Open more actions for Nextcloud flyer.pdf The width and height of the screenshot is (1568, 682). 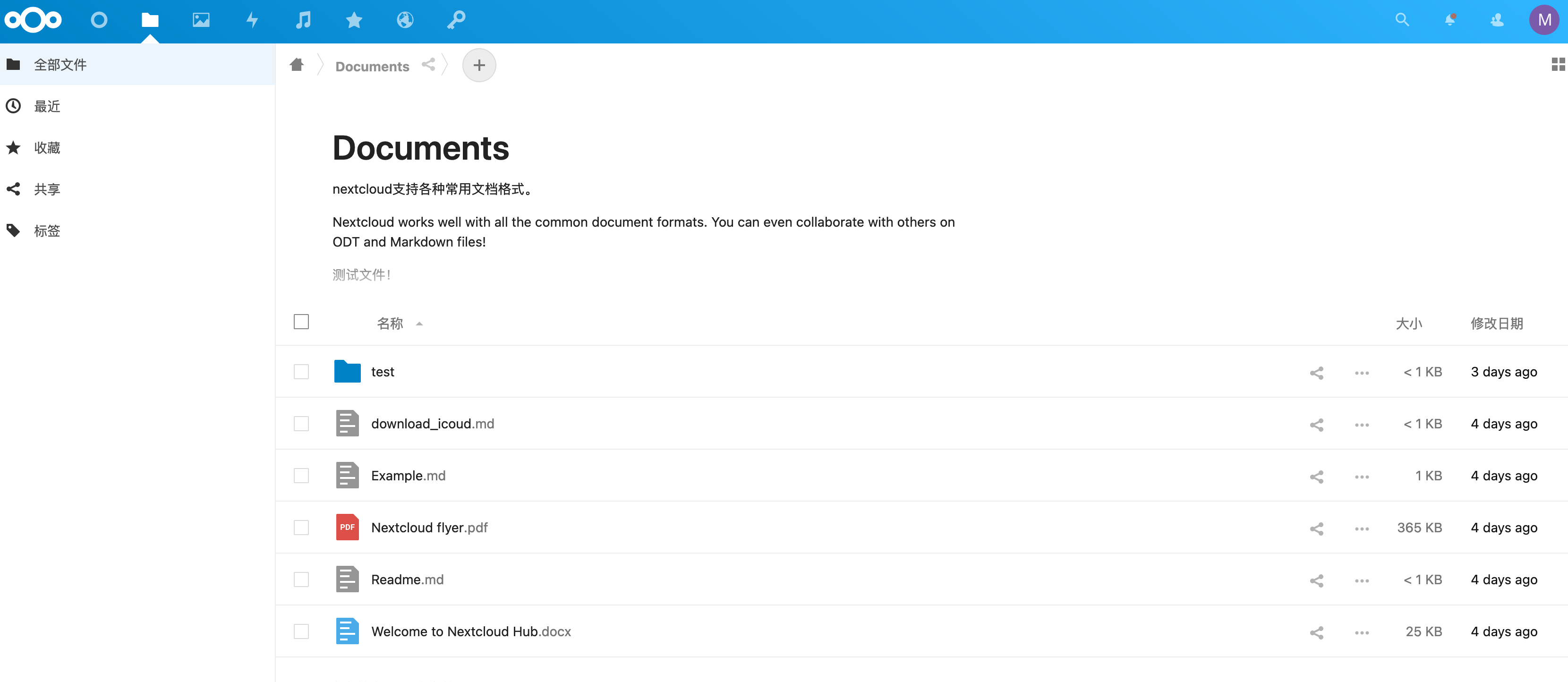pyautogui.click(x=1362, y=529)
